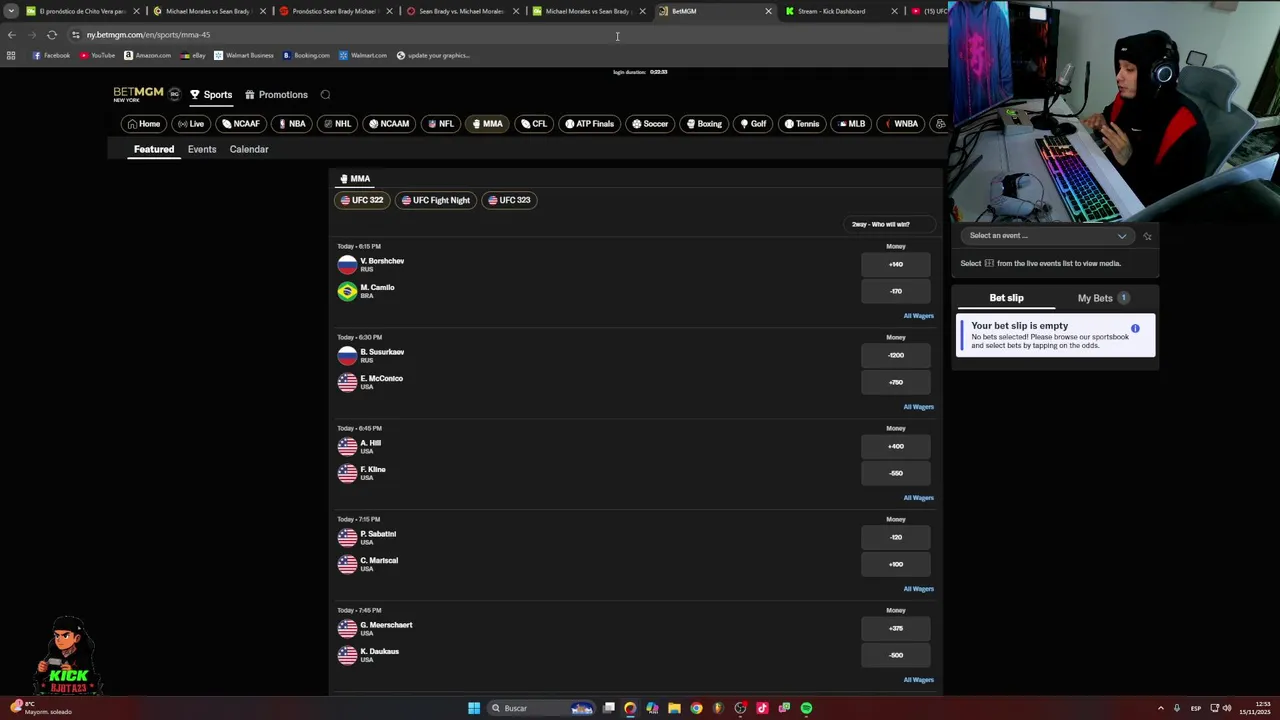Open the Facebook bookmark
Viewport: 1280px width, 720px height.
(x=51, y=55)
